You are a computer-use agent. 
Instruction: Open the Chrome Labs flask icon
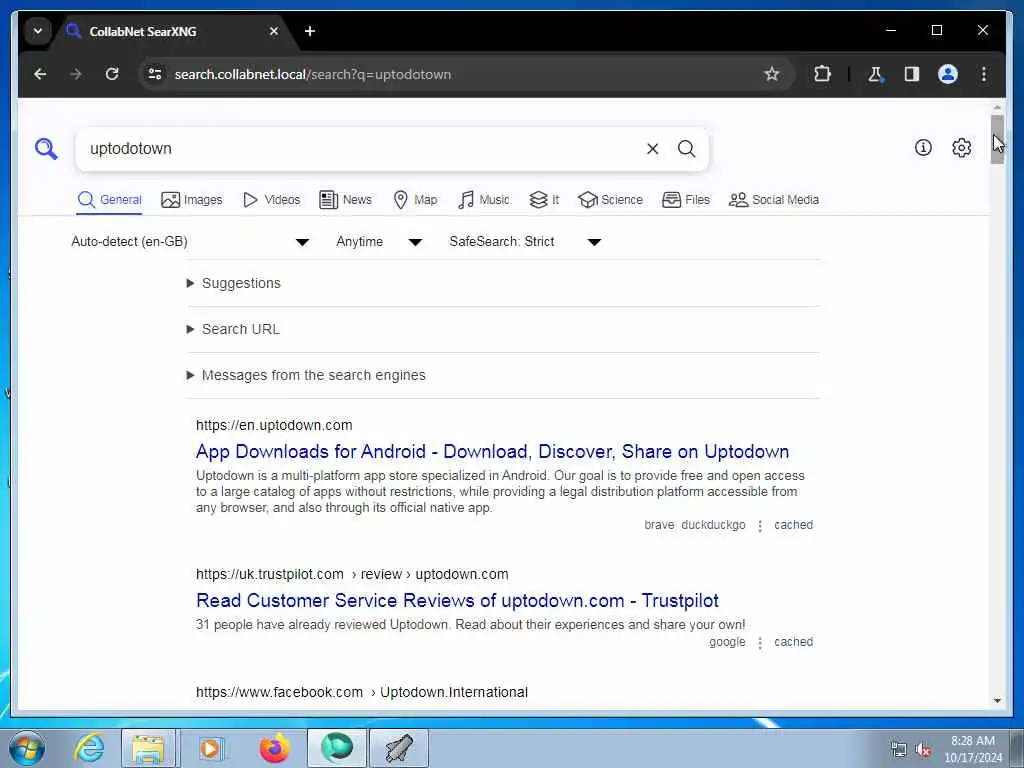point(876,74)
